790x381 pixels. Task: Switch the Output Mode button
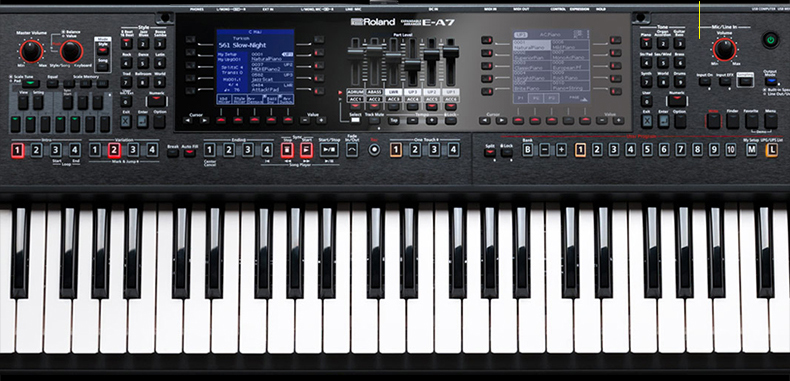[770, 81]
